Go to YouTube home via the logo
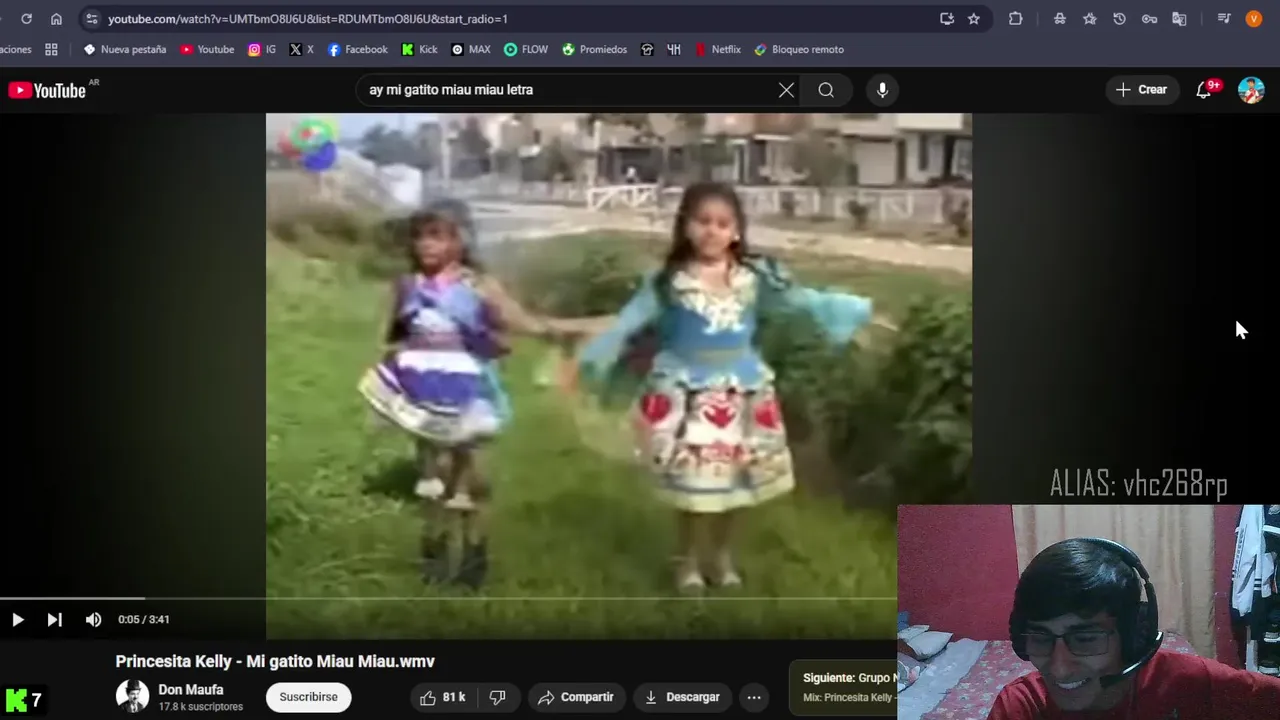Viewport: 1280px width, 720px height. (x=47, y=90)
